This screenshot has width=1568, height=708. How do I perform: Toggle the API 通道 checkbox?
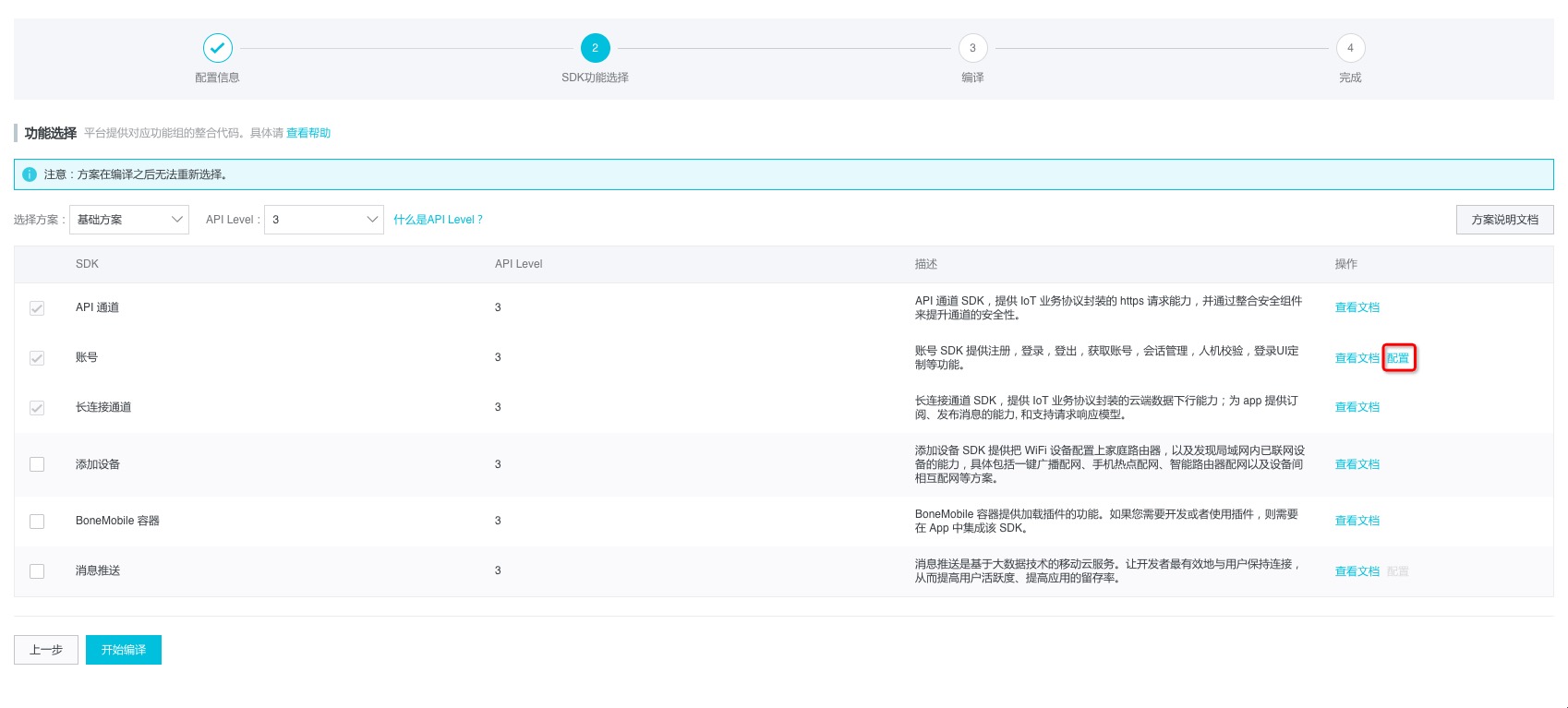pyautogui.click(x=37, y=308)
